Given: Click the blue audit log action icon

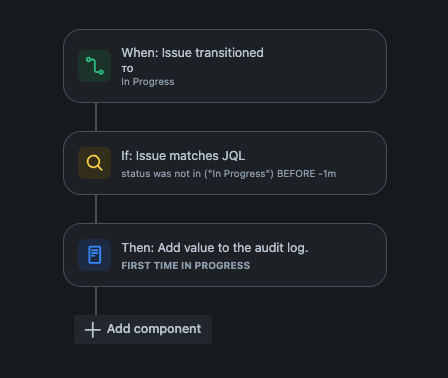Looking at the screenshot, I should click(94, 255).
